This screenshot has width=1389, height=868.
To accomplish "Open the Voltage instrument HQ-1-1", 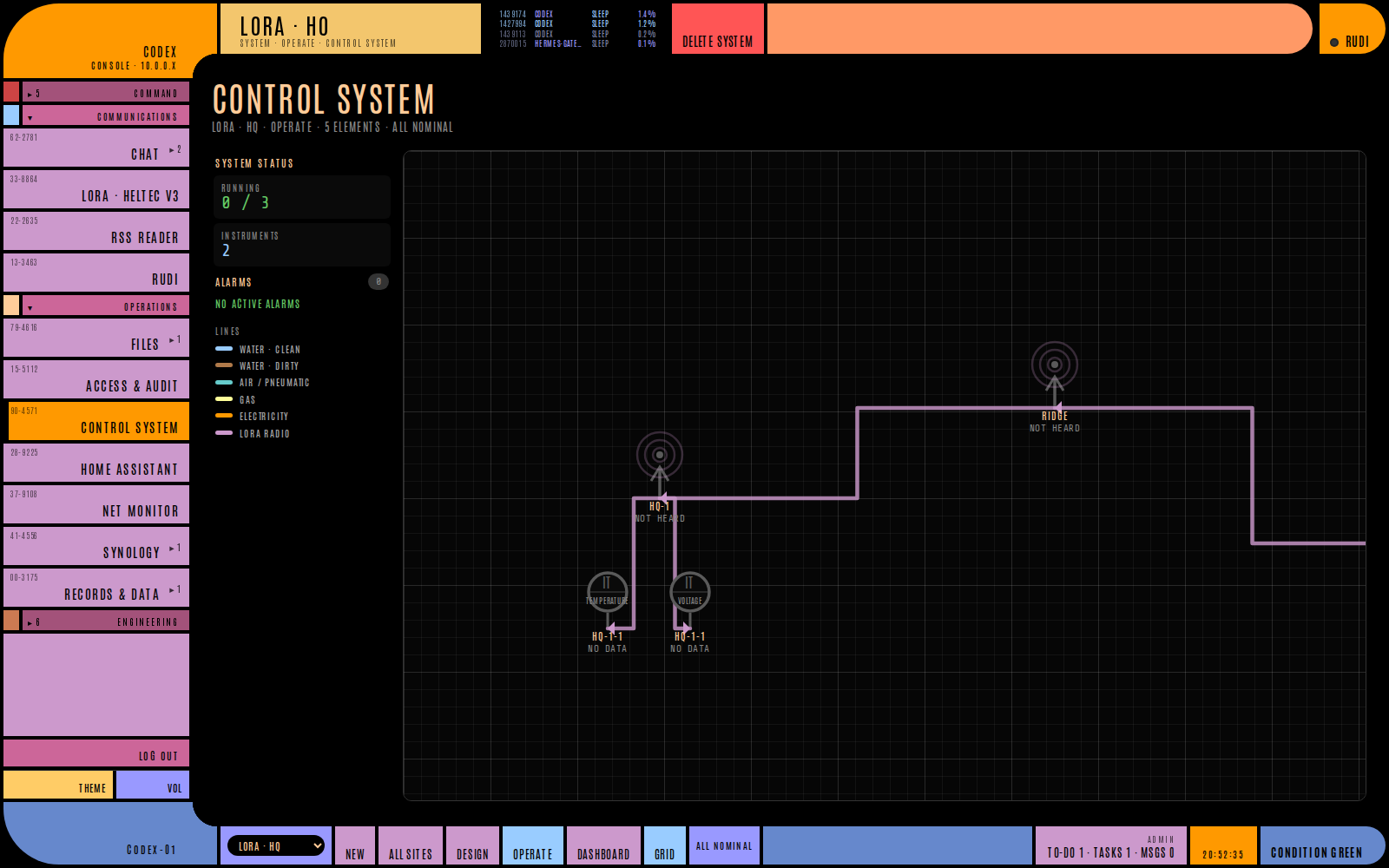I will tap(690, 592).
